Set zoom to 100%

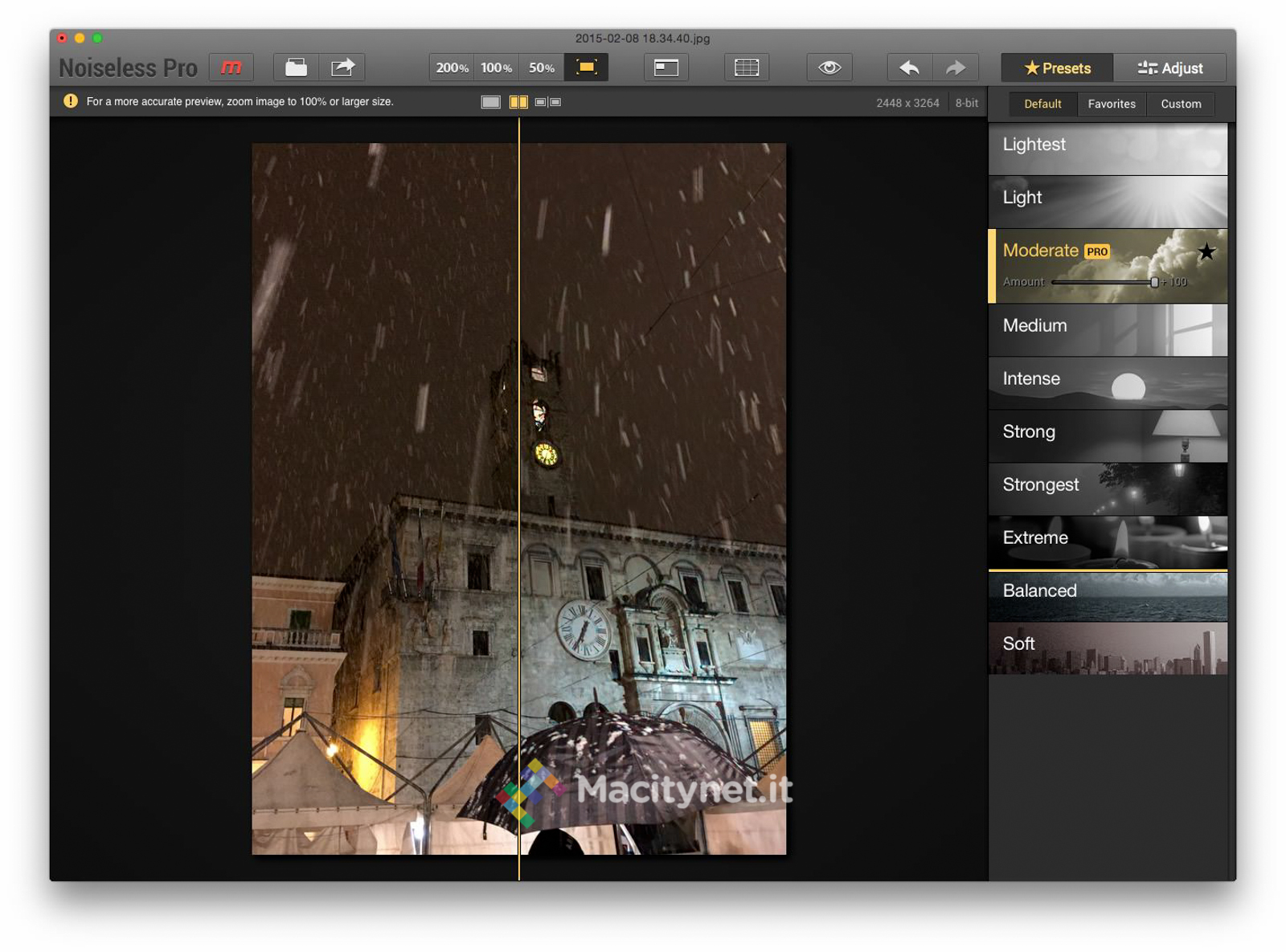[x=496, y=67]
